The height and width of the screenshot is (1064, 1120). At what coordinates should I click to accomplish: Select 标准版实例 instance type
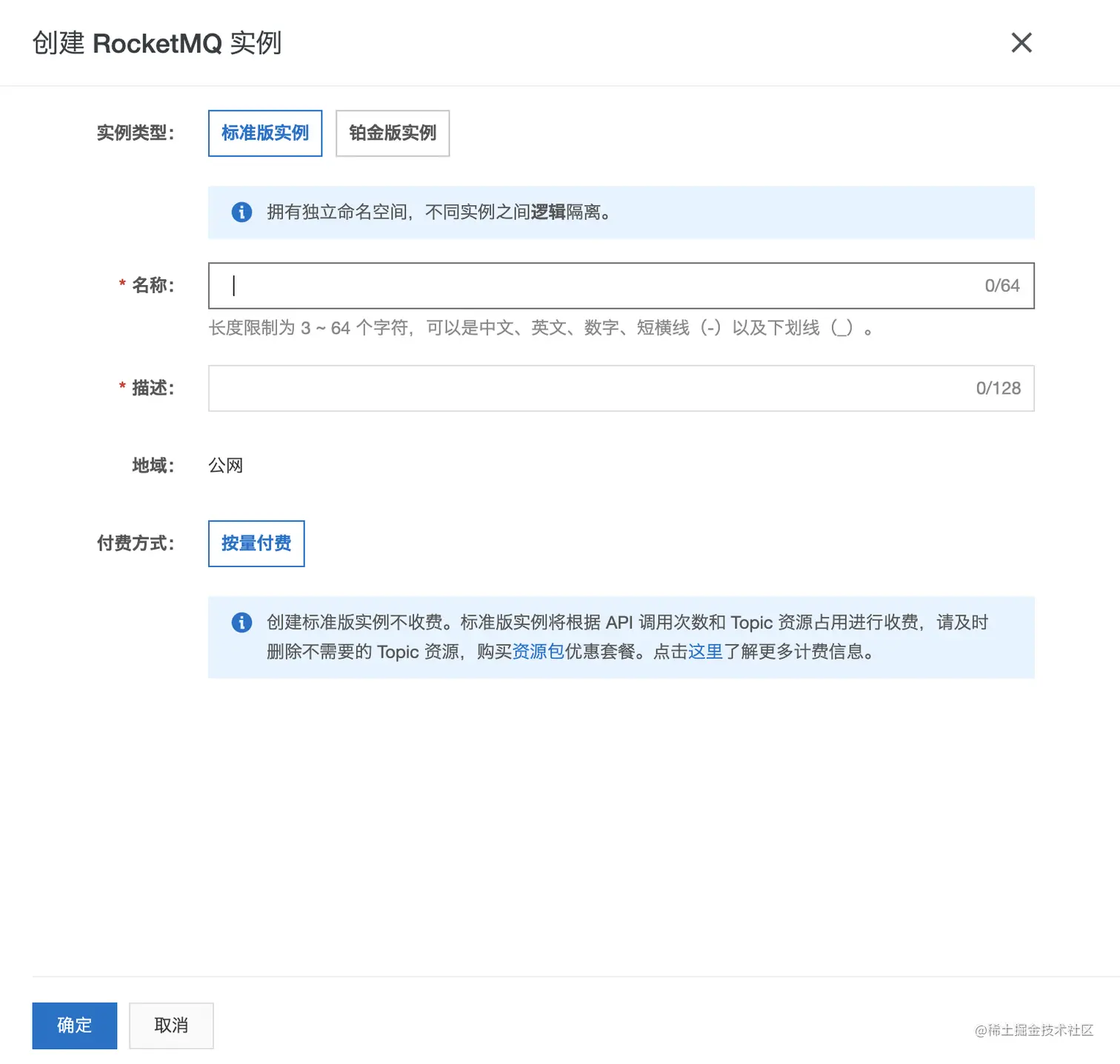265,133
